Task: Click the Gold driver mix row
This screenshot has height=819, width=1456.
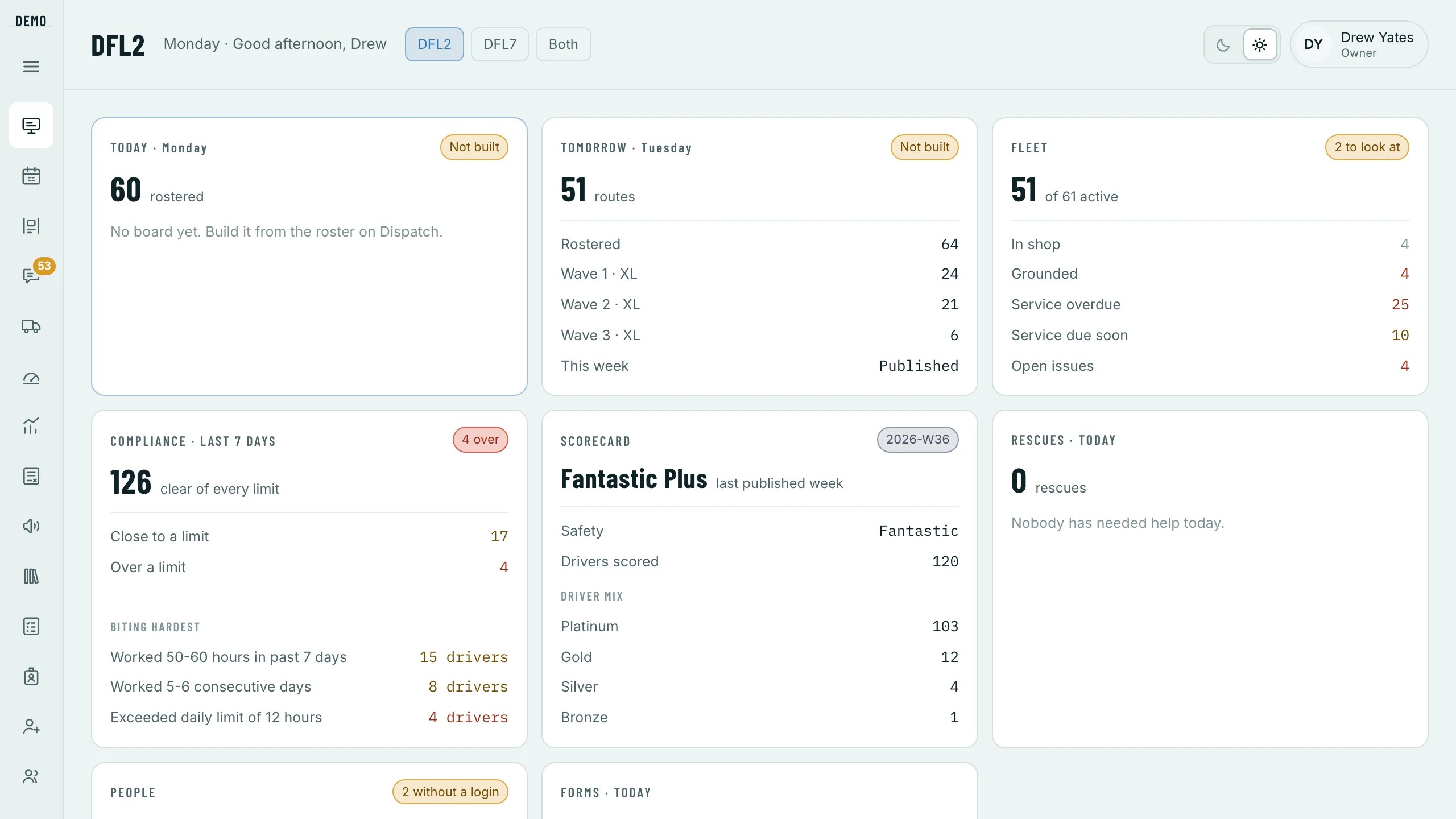Action: click(760, 657)
